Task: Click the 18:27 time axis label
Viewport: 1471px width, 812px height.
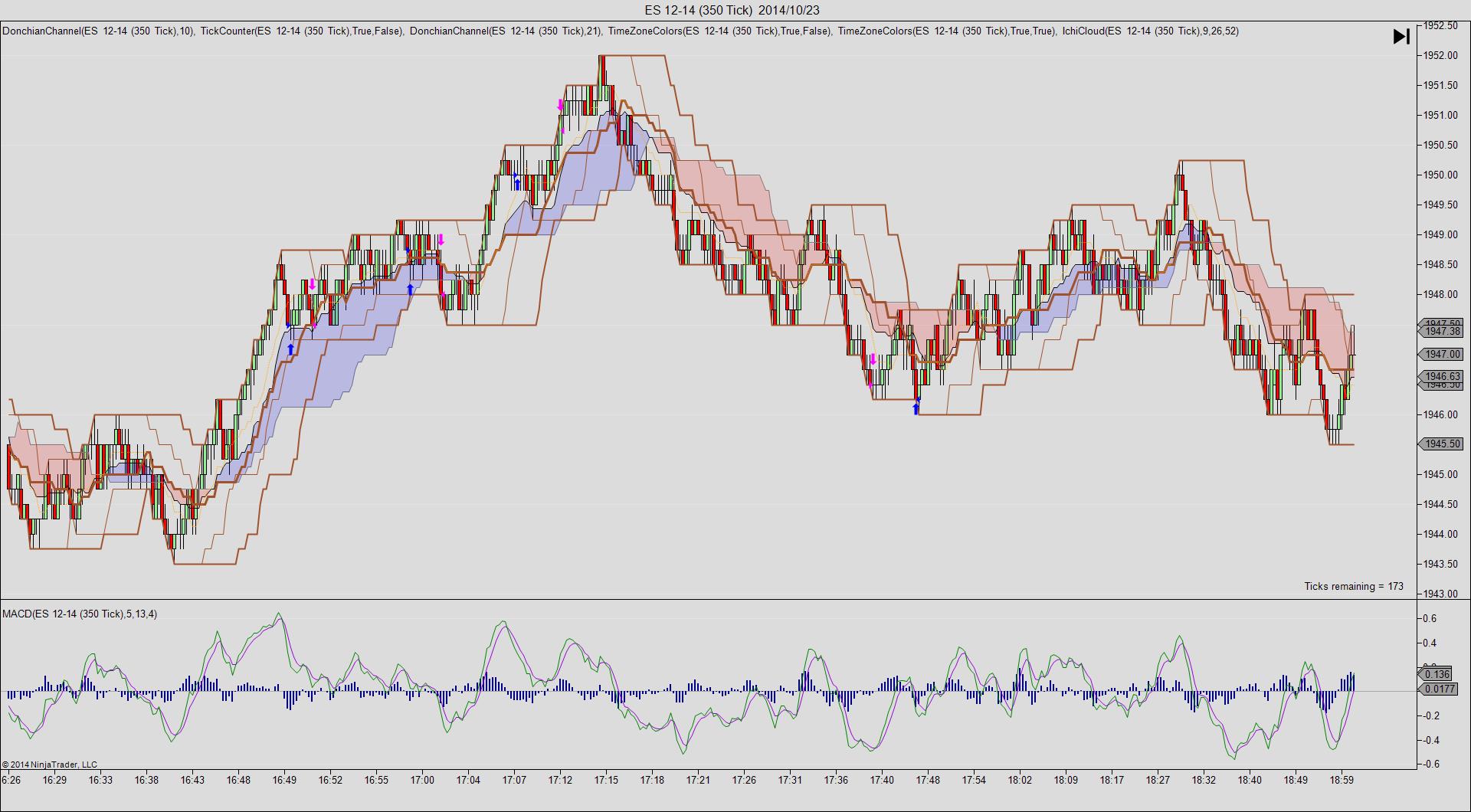Action: (1158, 780)
